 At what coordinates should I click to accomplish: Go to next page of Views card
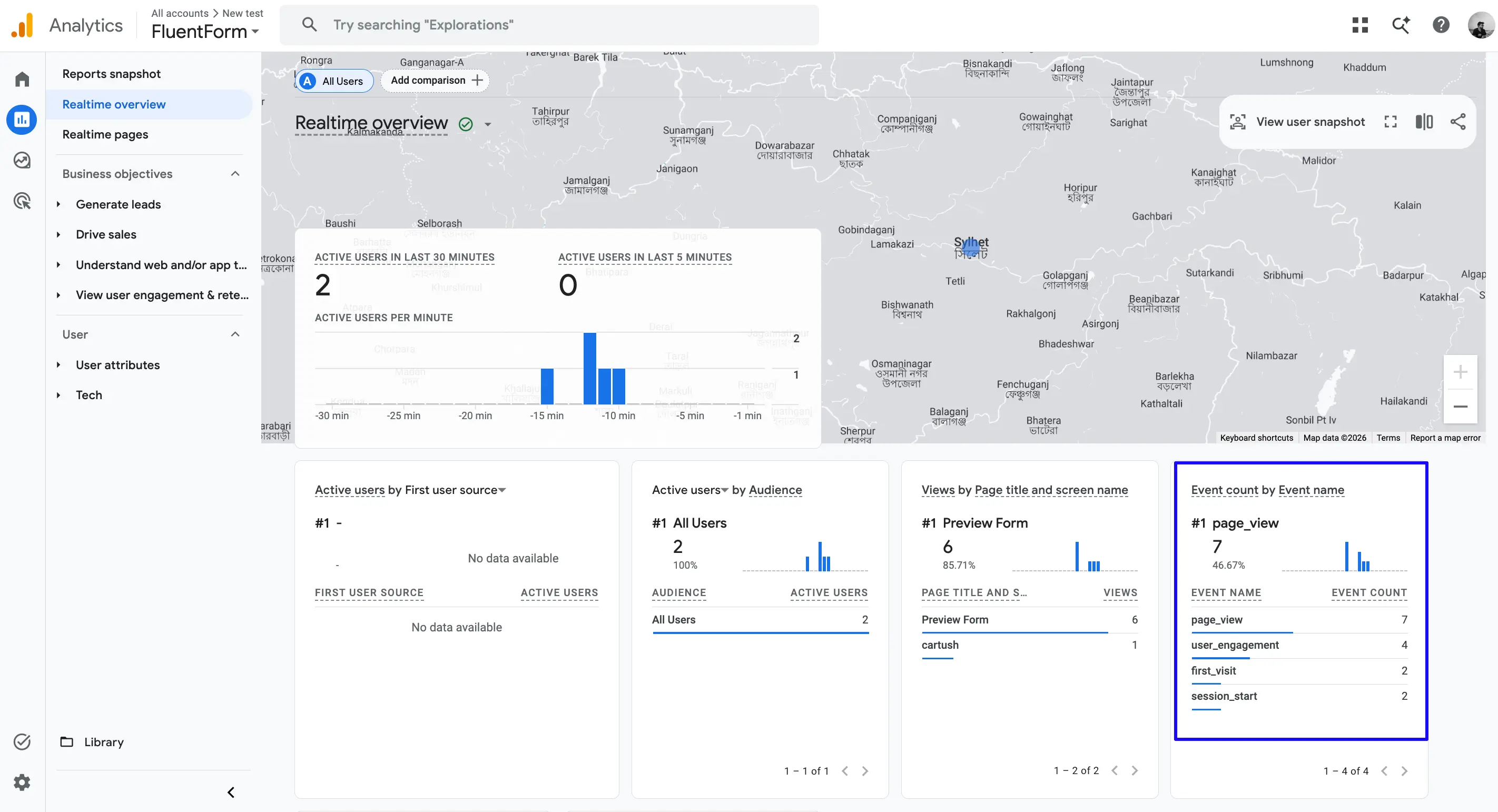tap(1135, 770)
